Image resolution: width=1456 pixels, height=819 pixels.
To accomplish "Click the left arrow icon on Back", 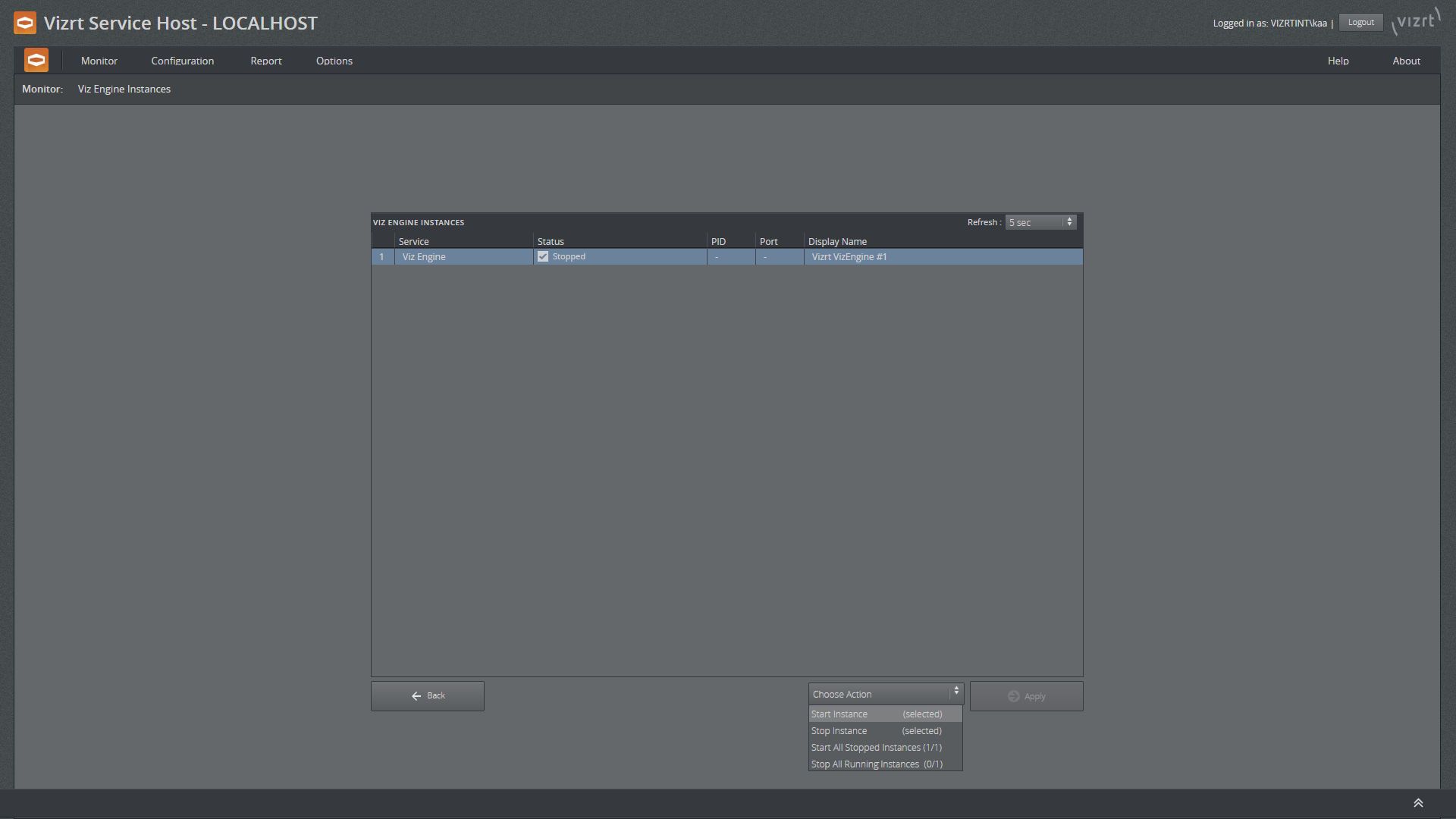I will [x=416, y=696].
